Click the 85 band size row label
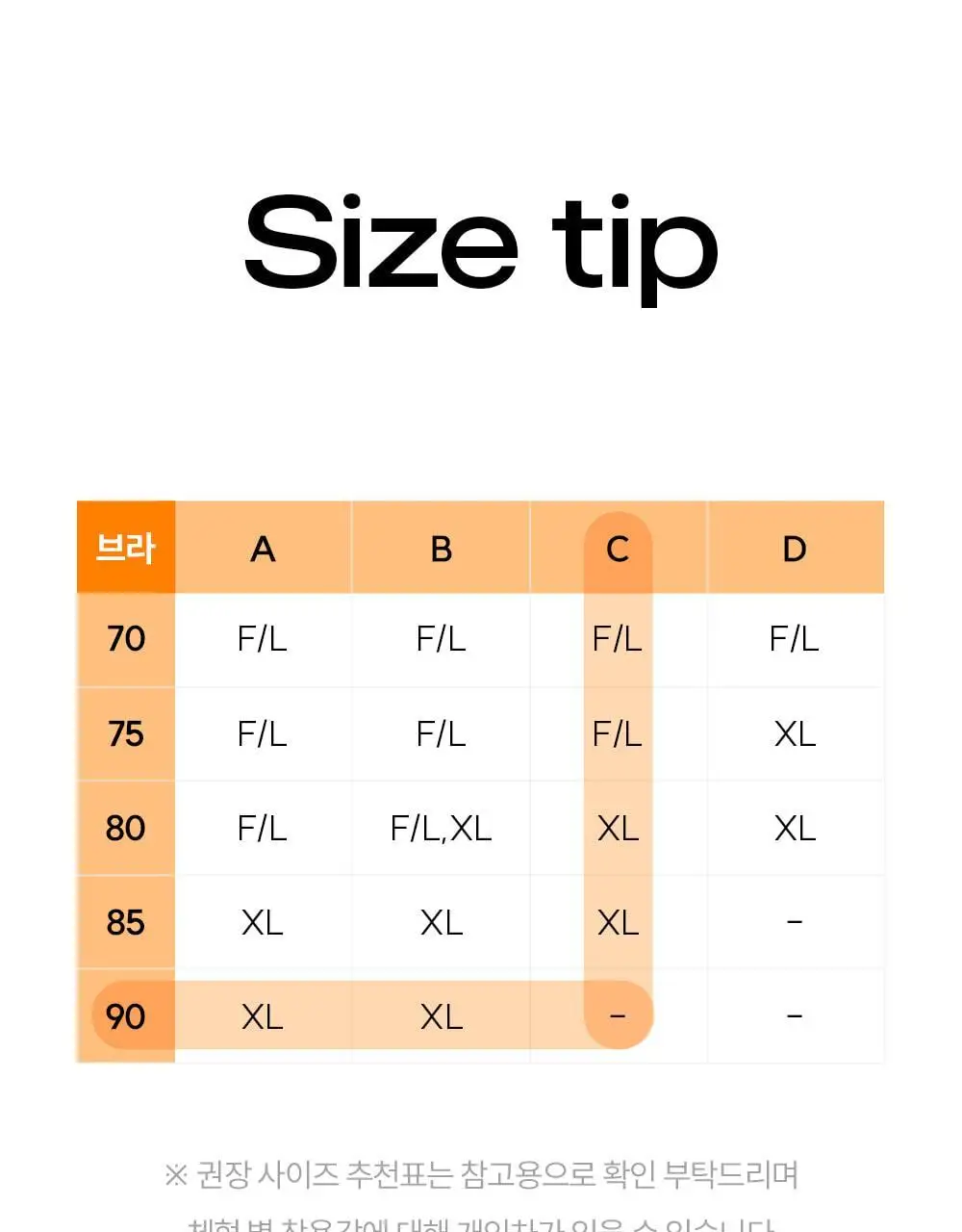 (x=126, y=922)
